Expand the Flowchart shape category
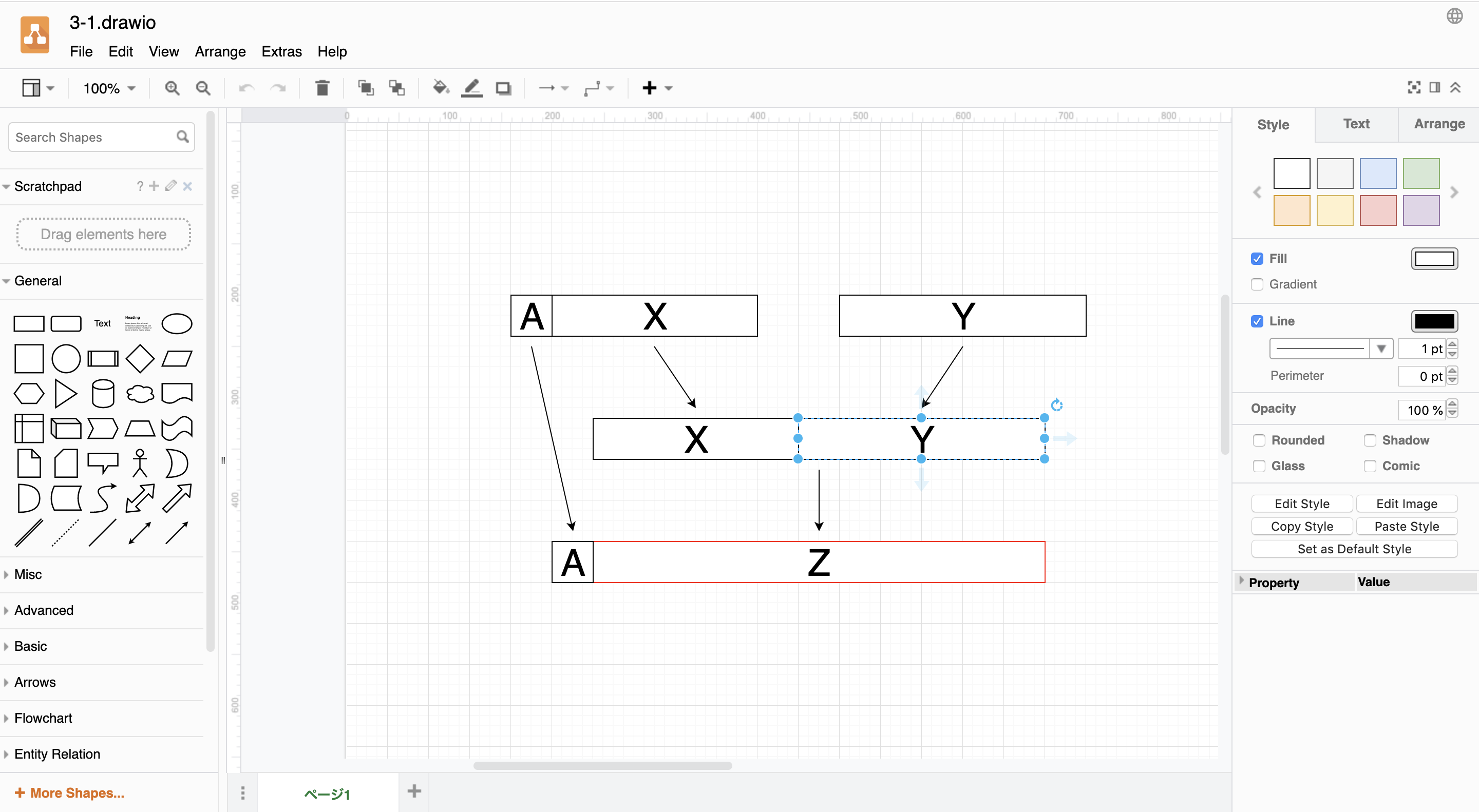Screen dimensions: 1479x812 [x=43, y=718]
